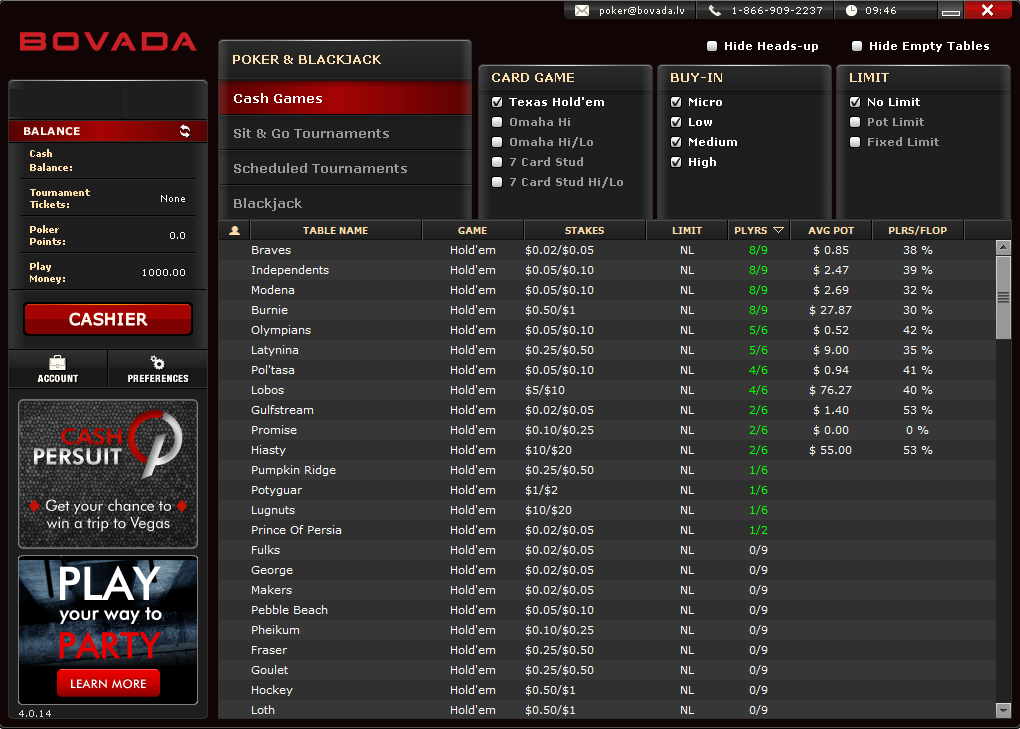Select the Olympians table
Viewport: 1020px width, 729px height.
tap(606, 330)
